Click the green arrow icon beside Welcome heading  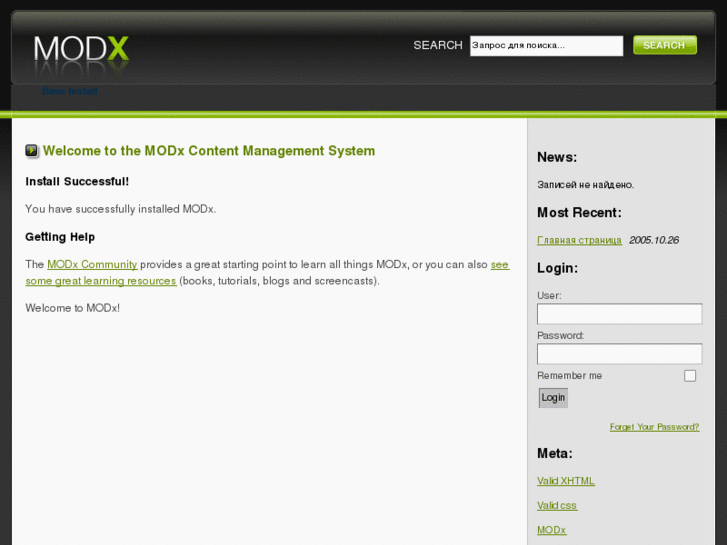[32, 151]
